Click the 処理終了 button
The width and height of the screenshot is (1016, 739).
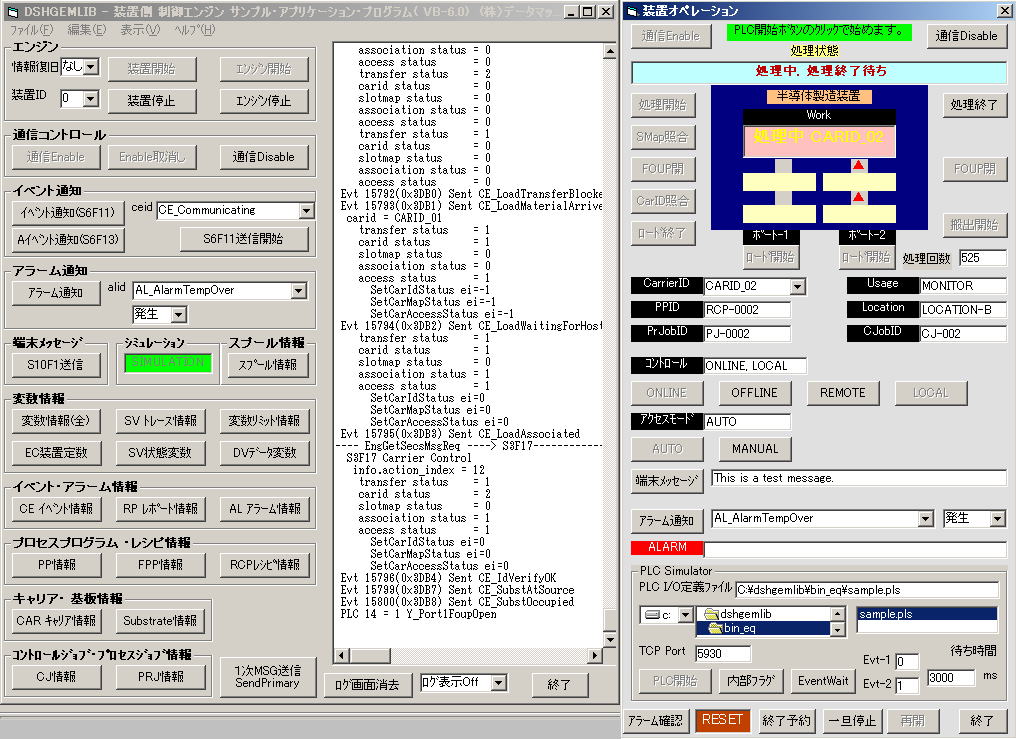(x=974, y=105)
